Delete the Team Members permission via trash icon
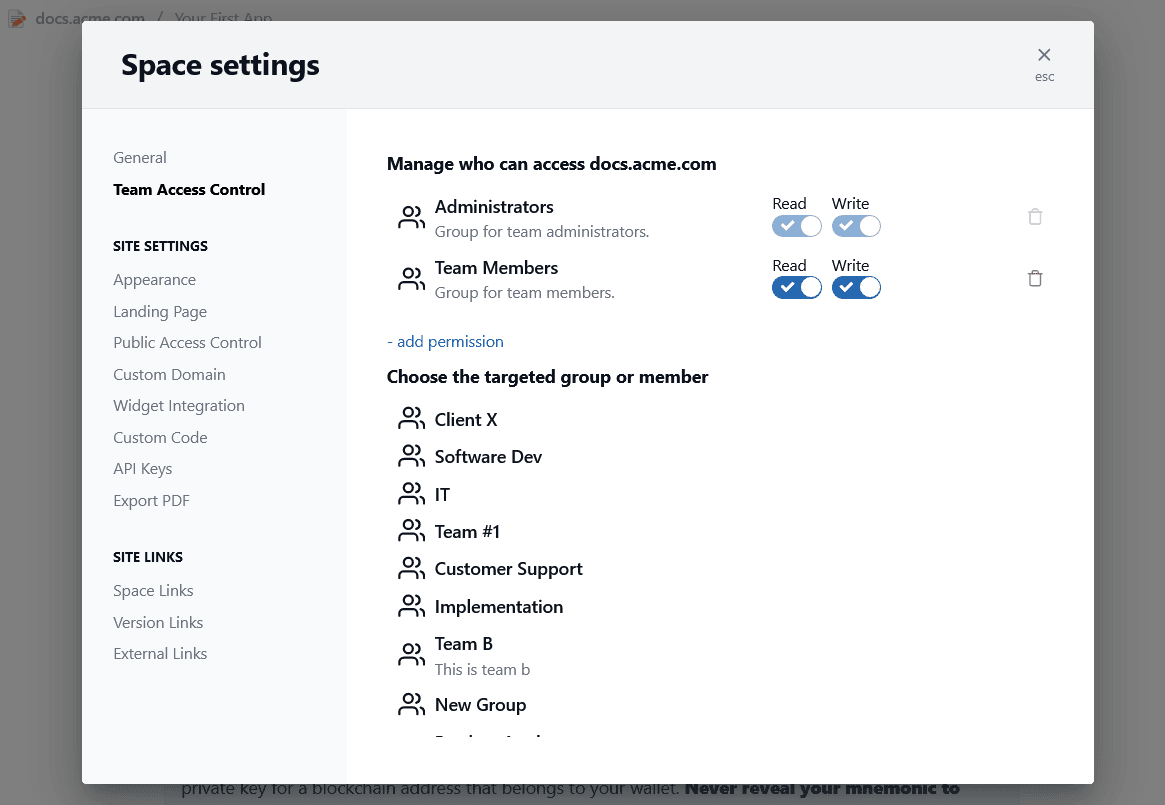1165x805 pixels. tap(1035, 279)
